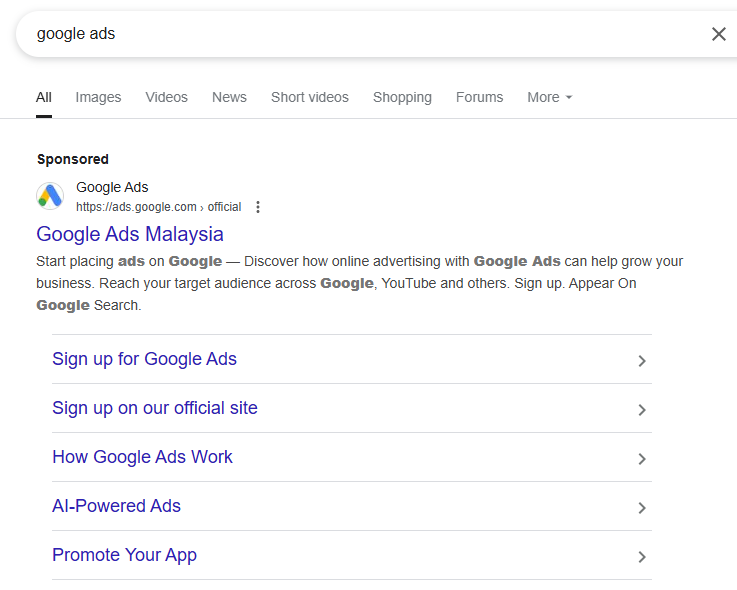This screenshot has height=590, width=737.
Task: Open the 'Google Ads Malaysia' headline link
Action: (130, 234)
